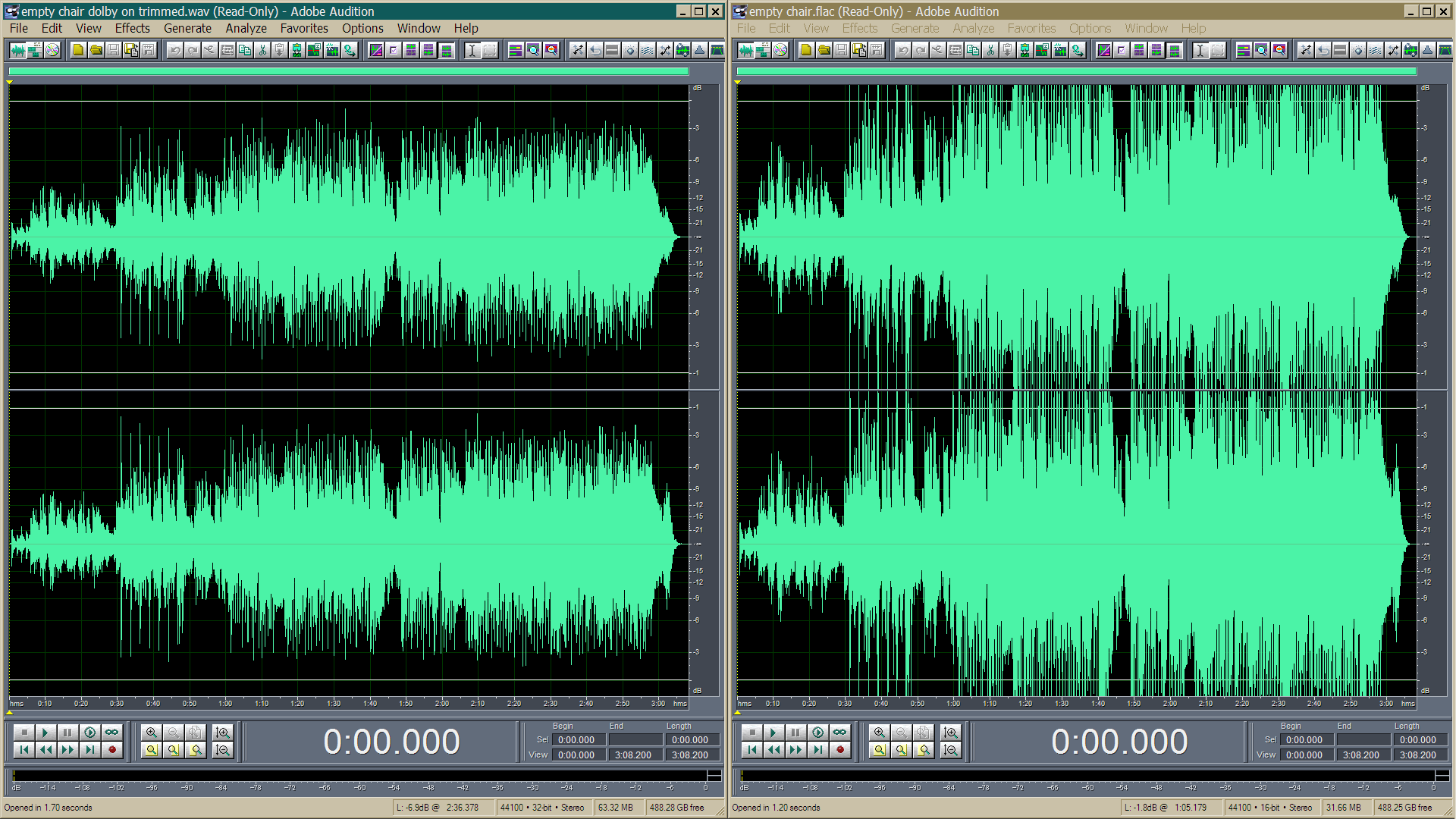
Task: Open Window menu in left window
Action: pos(419,28)
